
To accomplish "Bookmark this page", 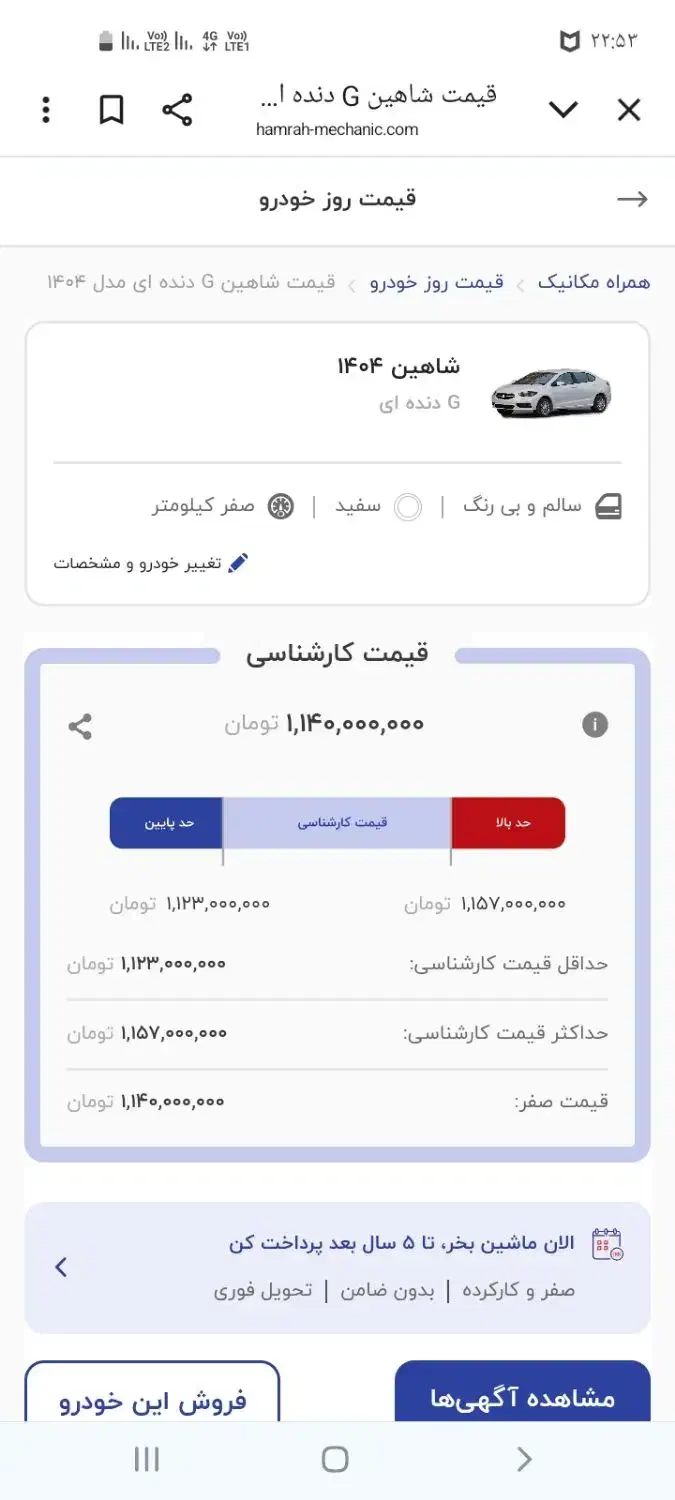I will tap(111, 110).
